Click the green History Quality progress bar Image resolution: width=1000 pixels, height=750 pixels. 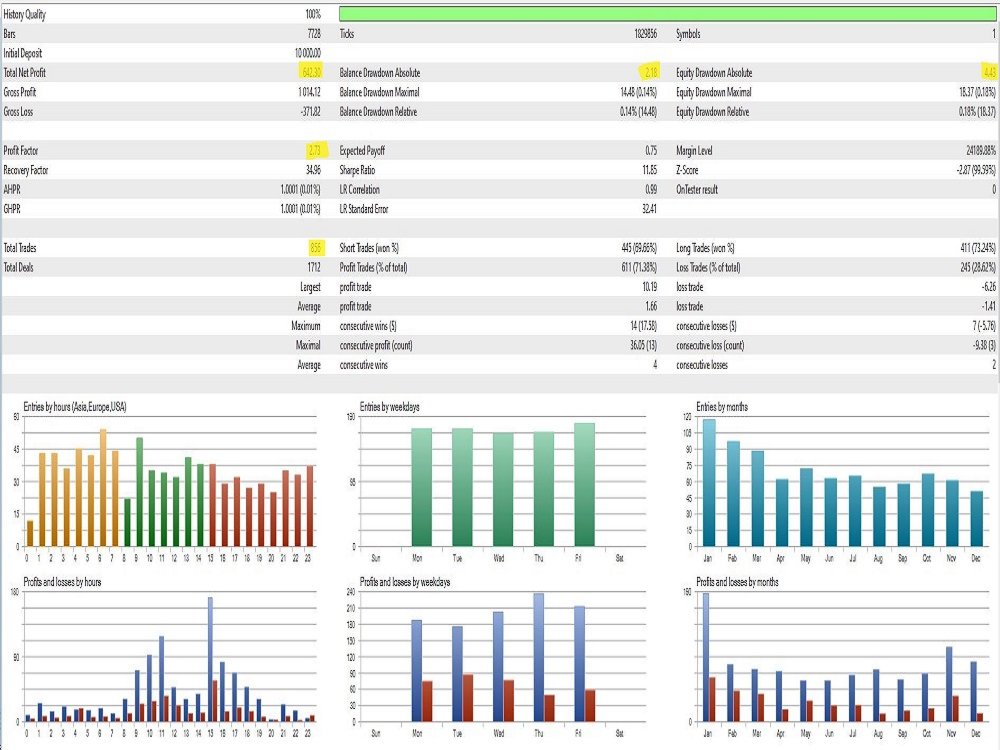point(668,13)
